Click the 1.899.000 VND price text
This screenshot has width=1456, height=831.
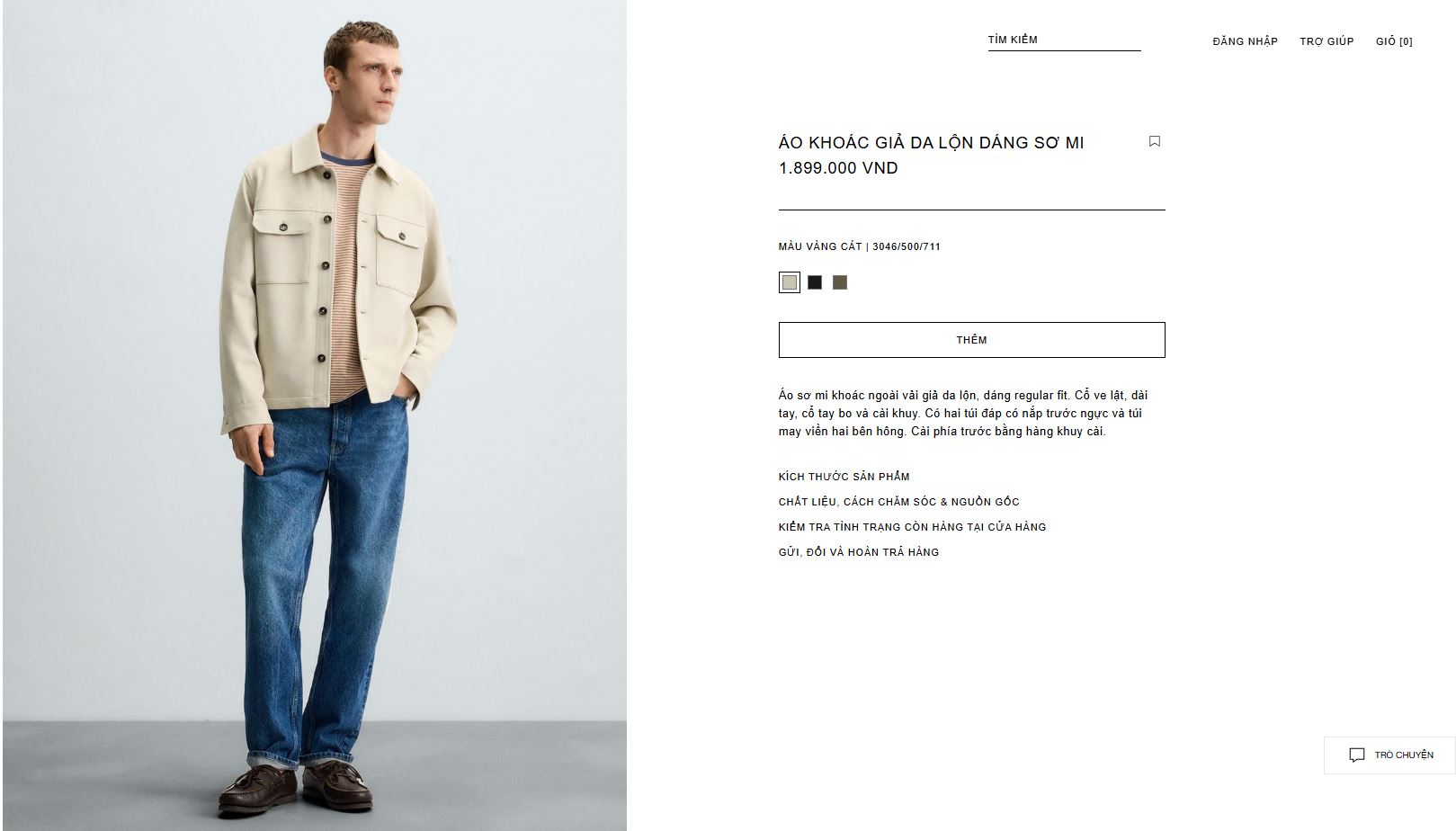[x=838, y=168]
